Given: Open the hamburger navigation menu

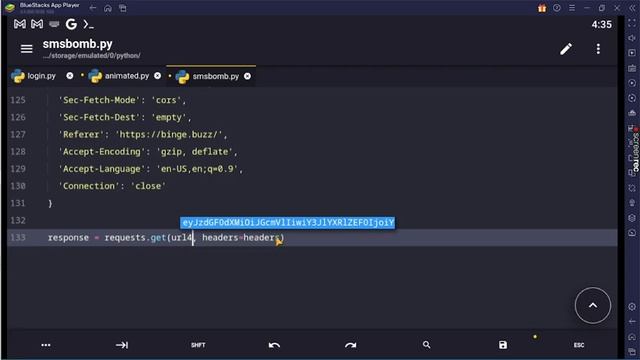Looking at the screenshot, I should tap(27, 49).
